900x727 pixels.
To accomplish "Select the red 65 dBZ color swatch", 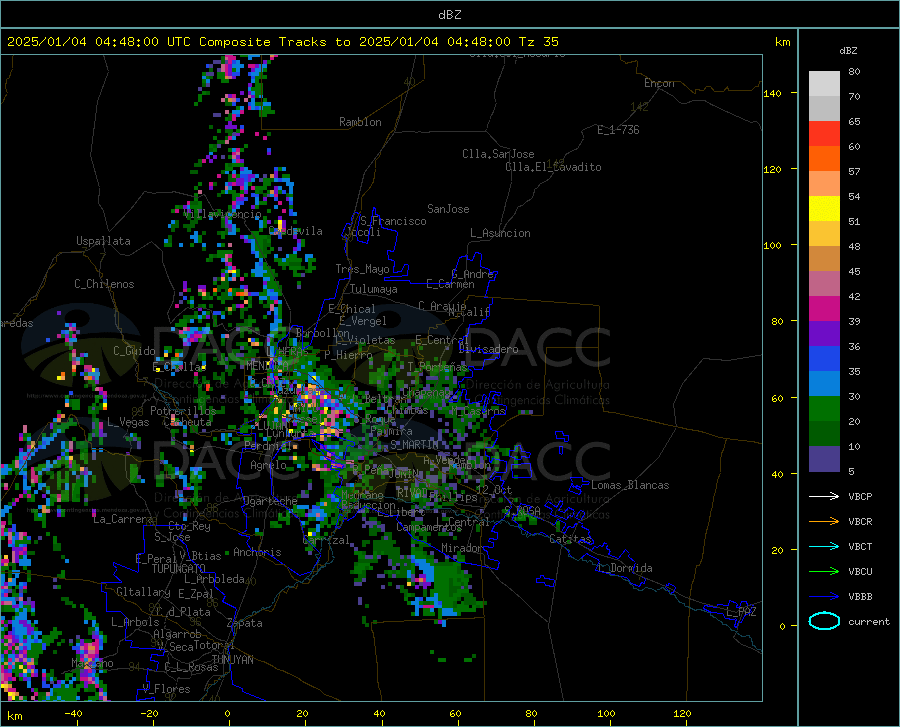I will (824, 134).
